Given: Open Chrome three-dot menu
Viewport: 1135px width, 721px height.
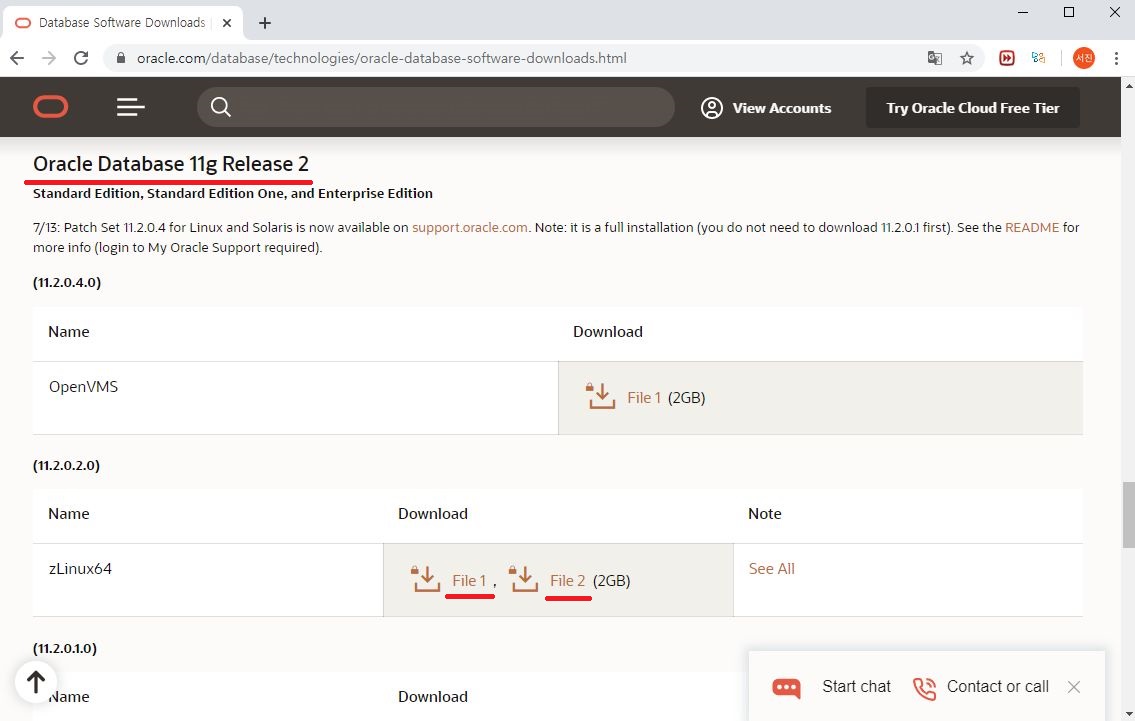Looking at the screenshot, I should pos(1116,58).
